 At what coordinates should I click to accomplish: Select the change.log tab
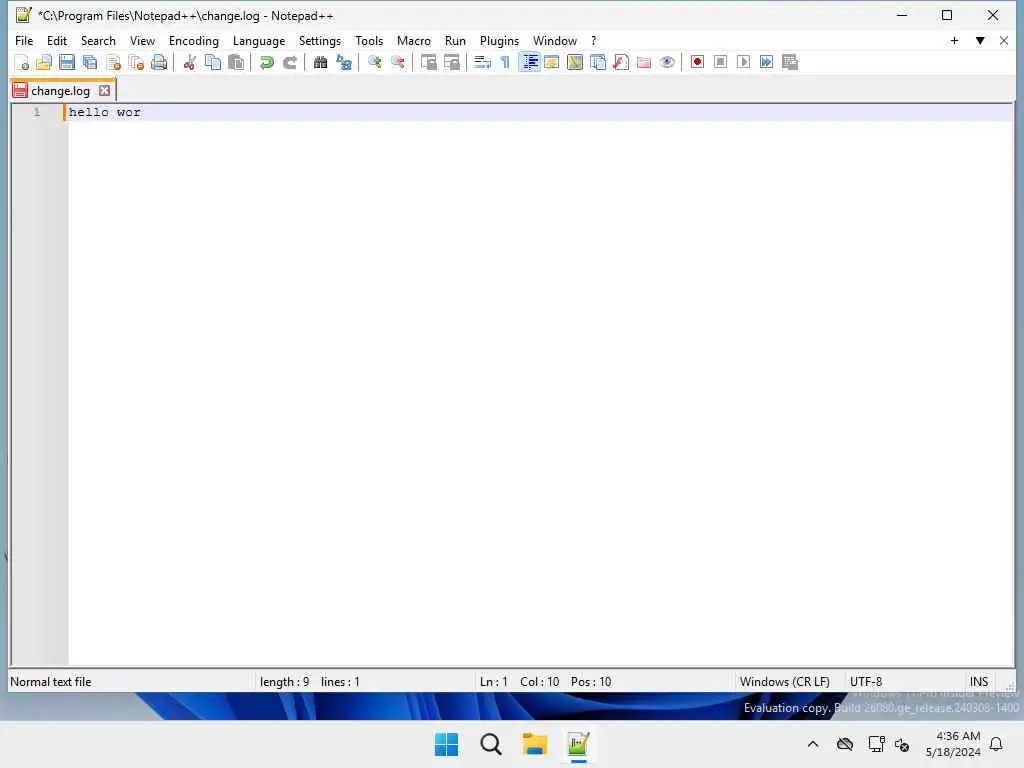pos(60,91)
